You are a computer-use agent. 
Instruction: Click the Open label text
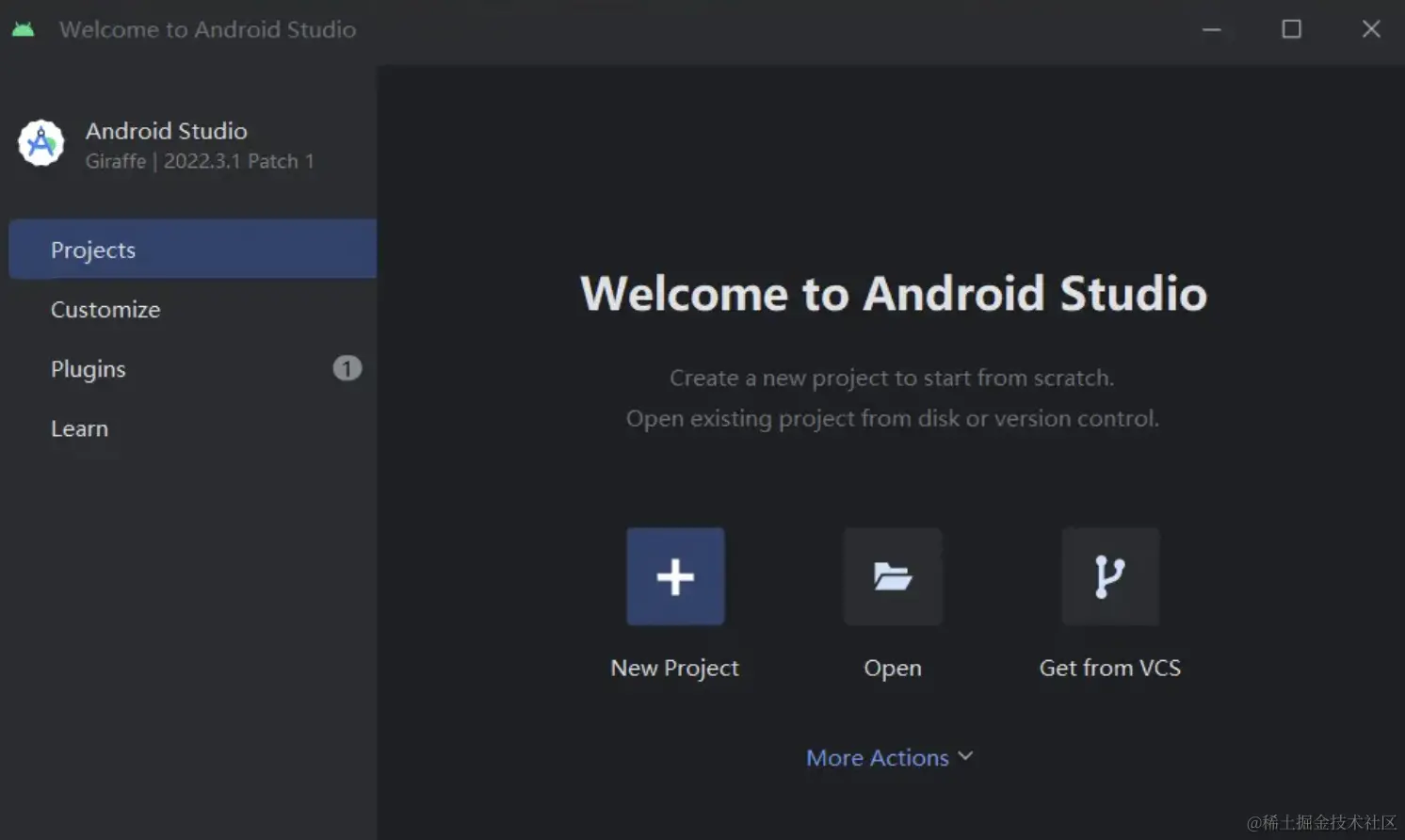(x=893, y=668)
